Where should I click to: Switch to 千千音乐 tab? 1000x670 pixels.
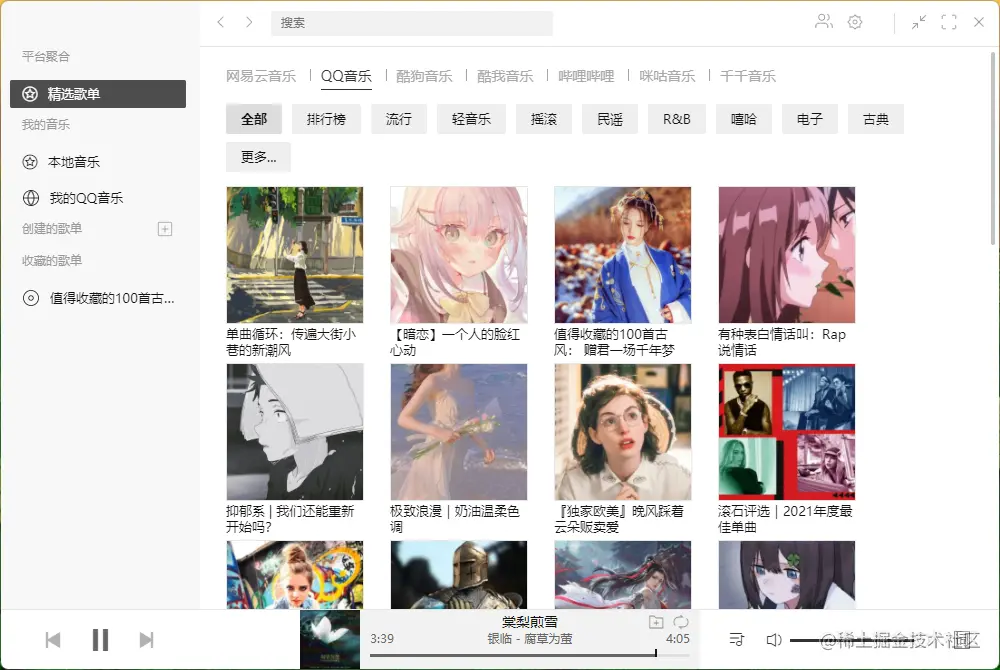747,76
